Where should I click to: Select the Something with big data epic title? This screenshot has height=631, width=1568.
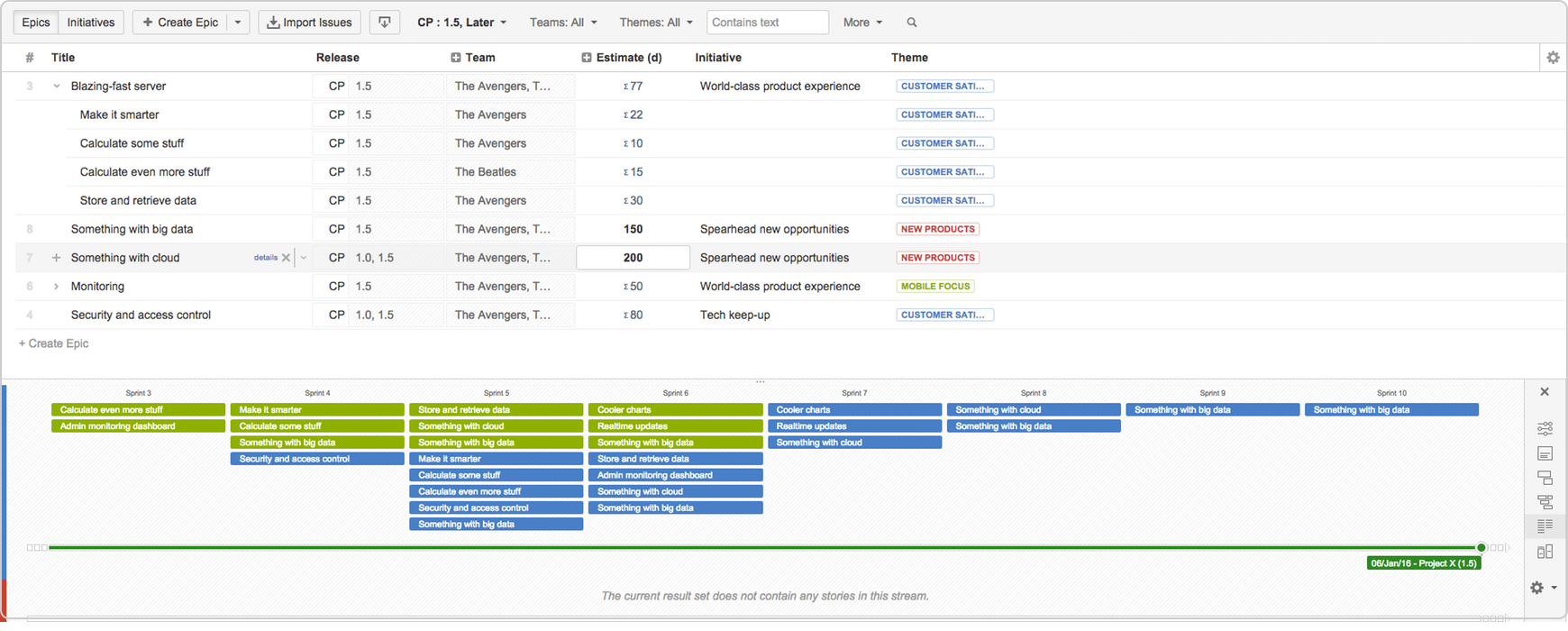132,230
